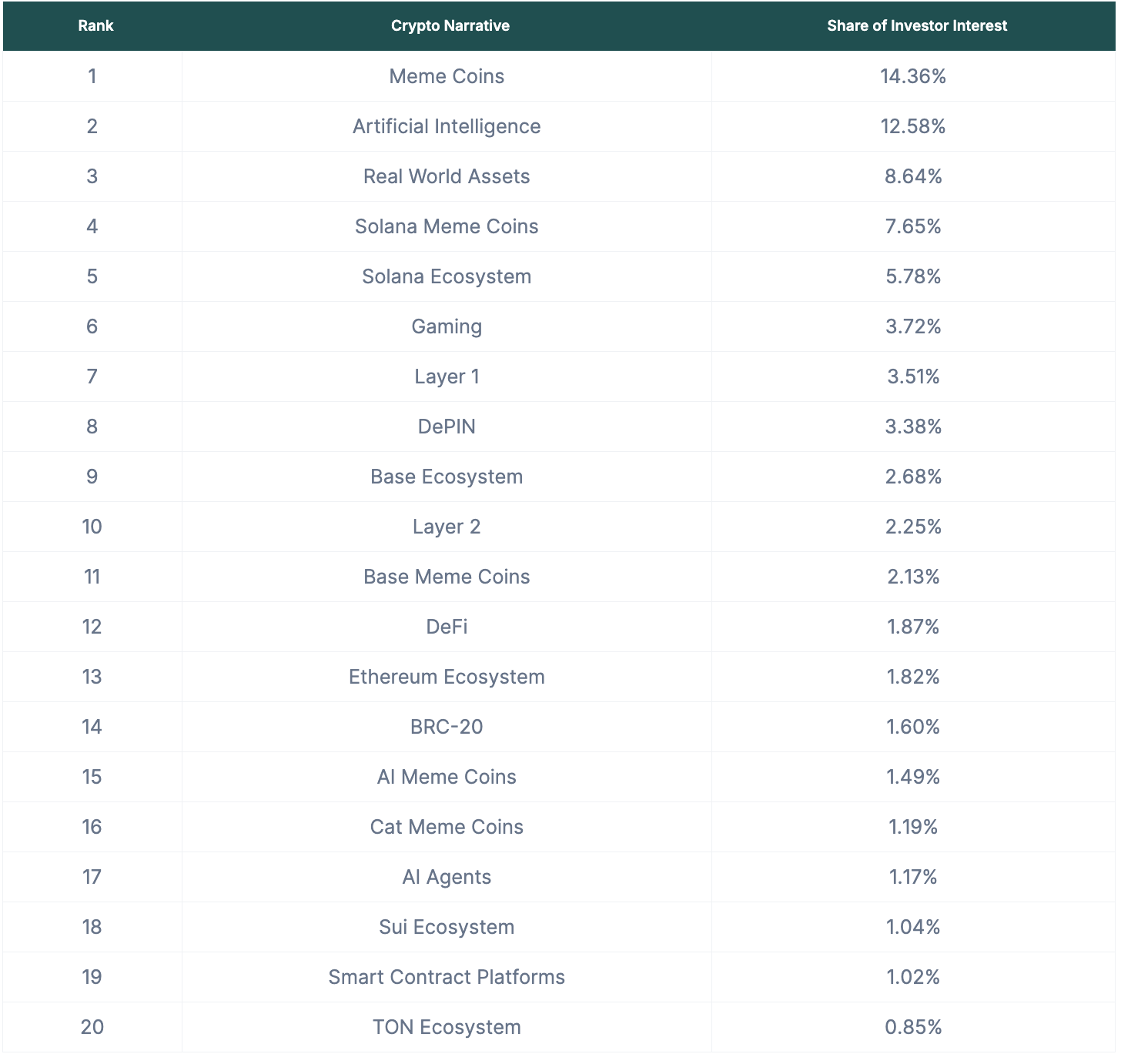Click the AI Meme Coins cell
This screenshot has height=1064, width=1121.
447,777
